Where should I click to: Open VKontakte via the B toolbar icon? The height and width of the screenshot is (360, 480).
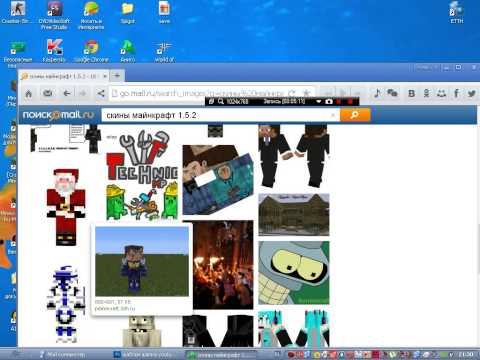(x=412, y=94)
